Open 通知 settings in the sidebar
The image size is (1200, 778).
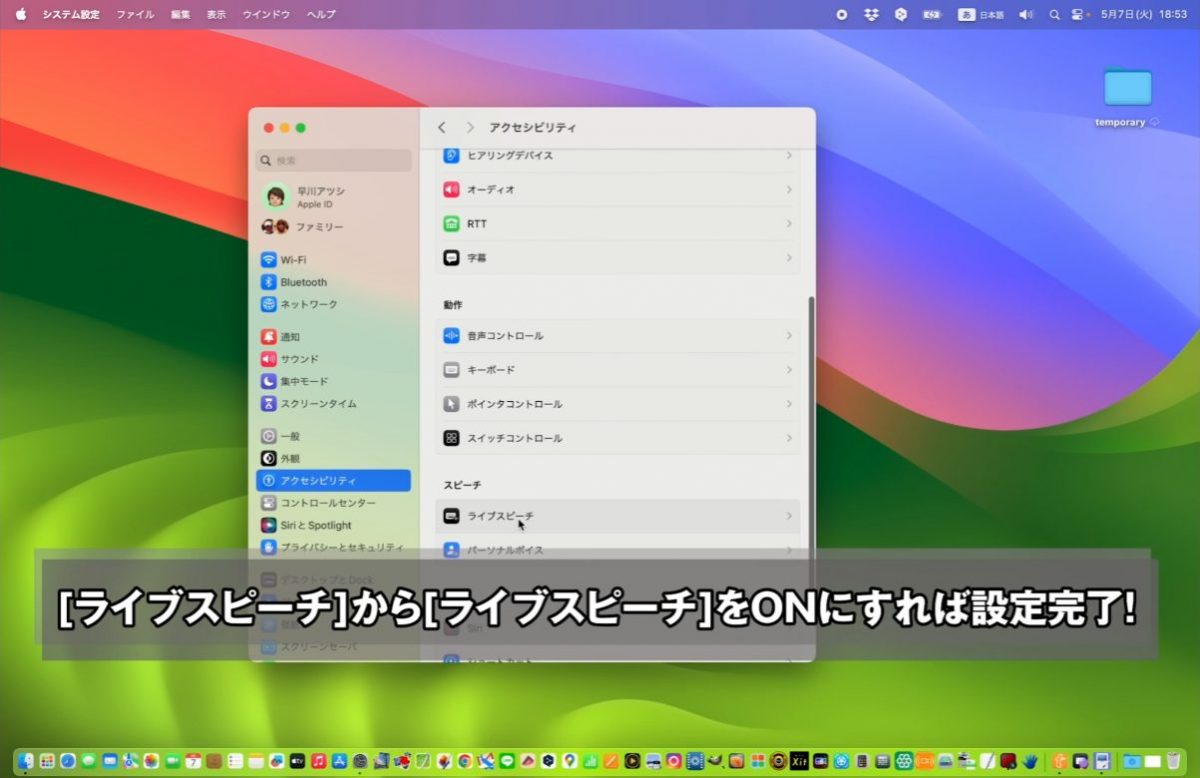coord(333,337)
